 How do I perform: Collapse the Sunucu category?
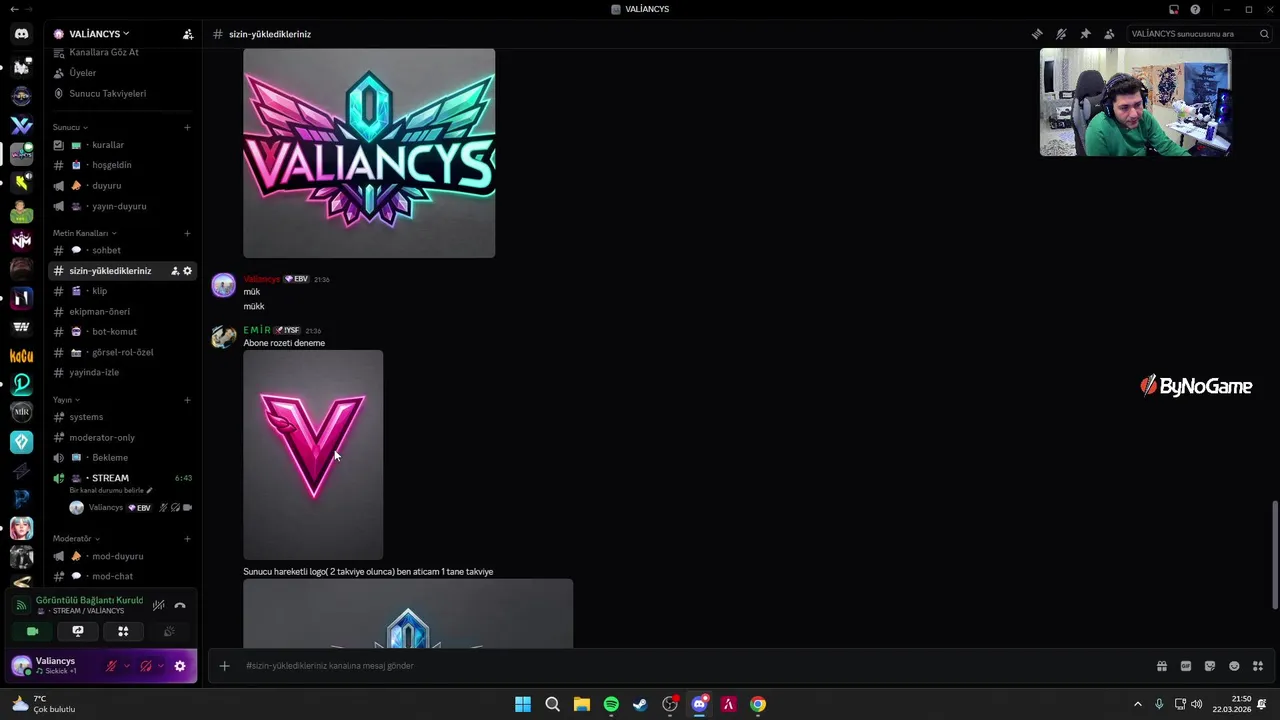(70, 127)
